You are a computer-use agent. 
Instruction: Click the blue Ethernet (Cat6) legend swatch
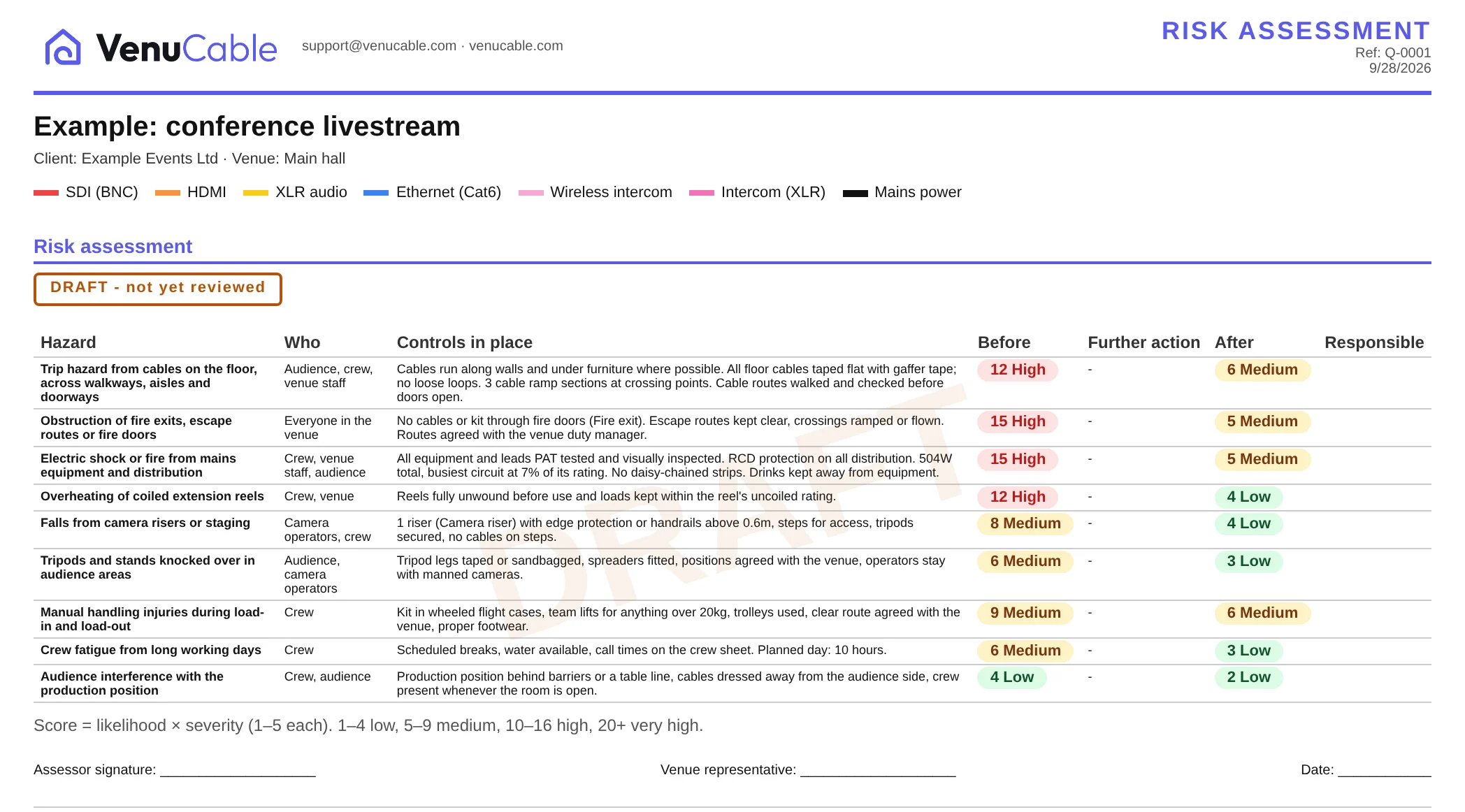(x=376, y=193)
